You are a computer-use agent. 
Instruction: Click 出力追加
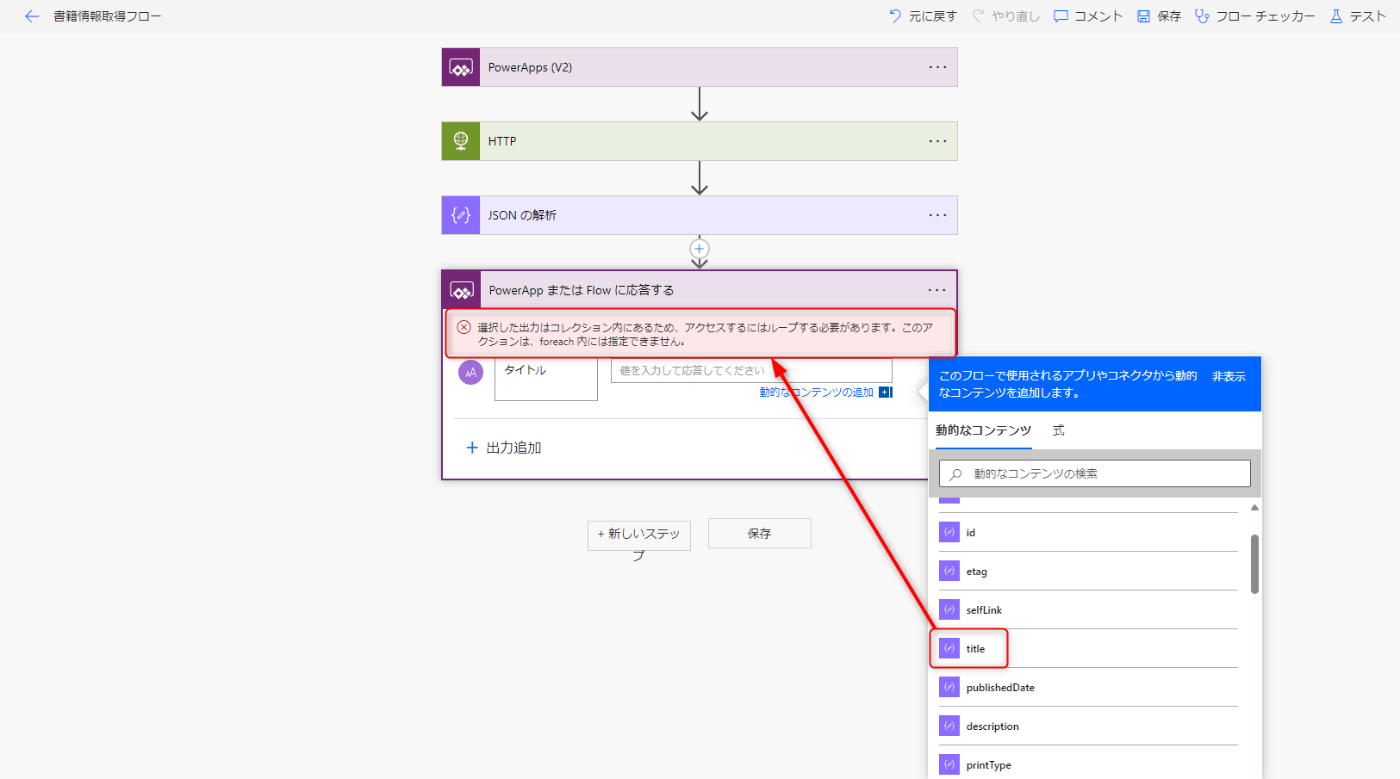click(504, 448)
